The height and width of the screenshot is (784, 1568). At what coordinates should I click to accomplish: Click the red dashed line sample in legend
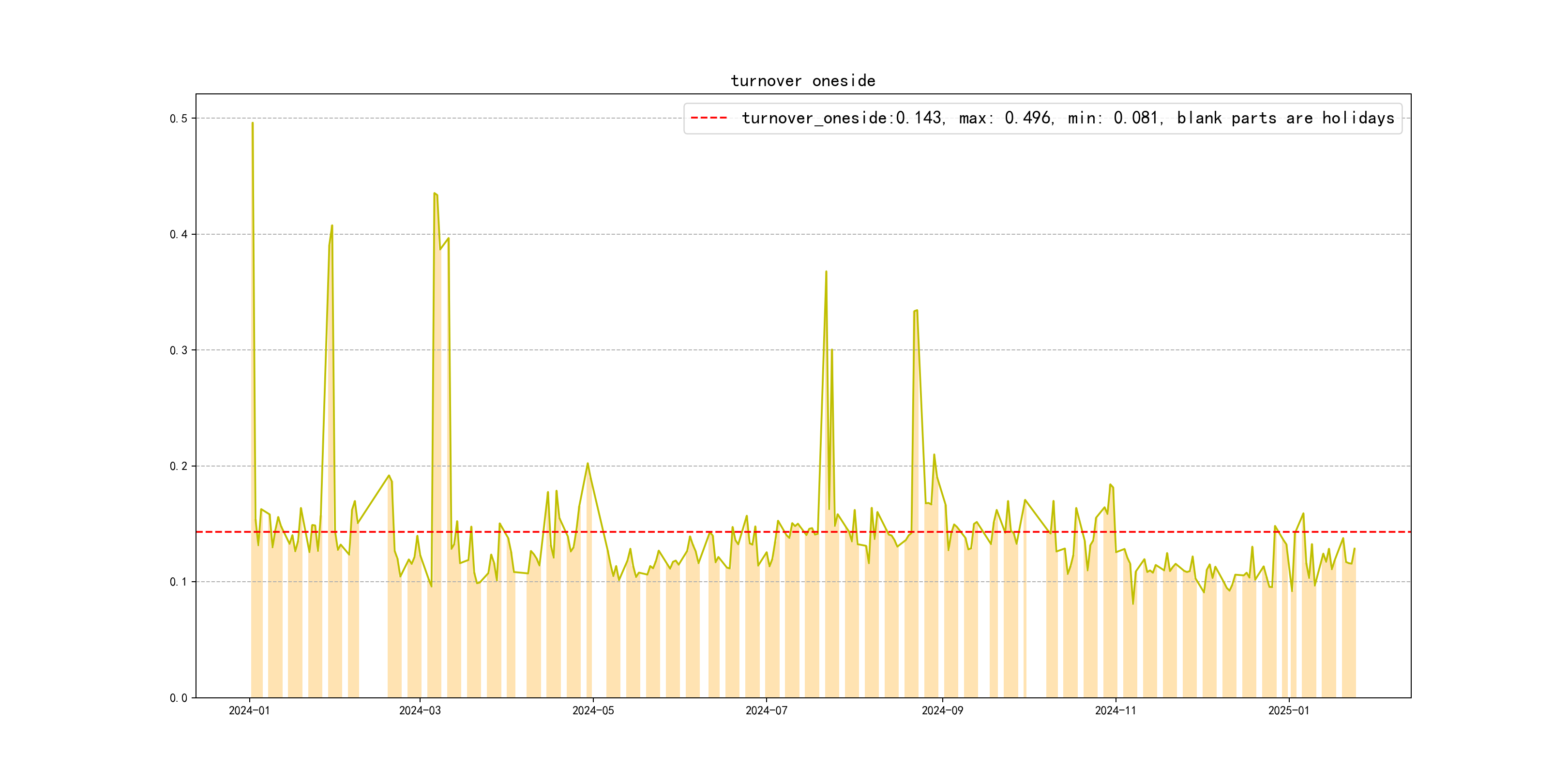(x=709, y=118)
